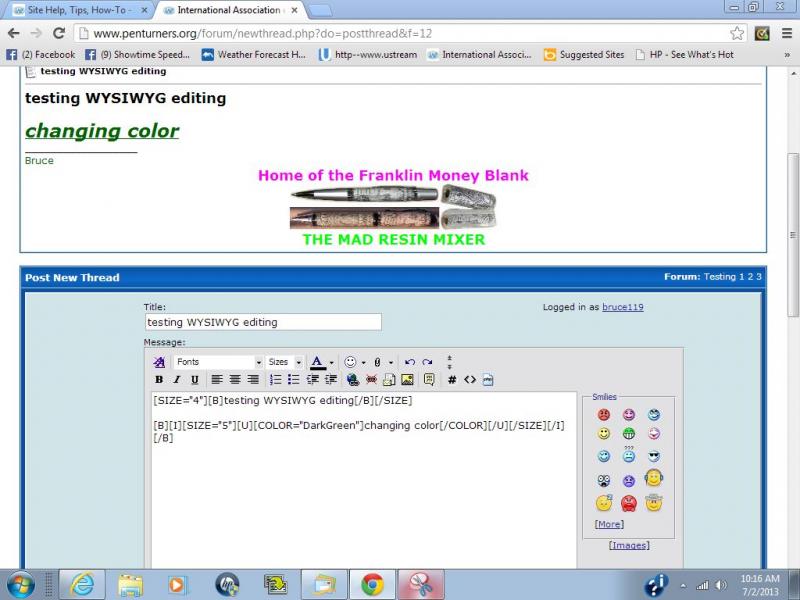Start a numbered ordered list
800x600 pixels.
(x=276, y=380)
